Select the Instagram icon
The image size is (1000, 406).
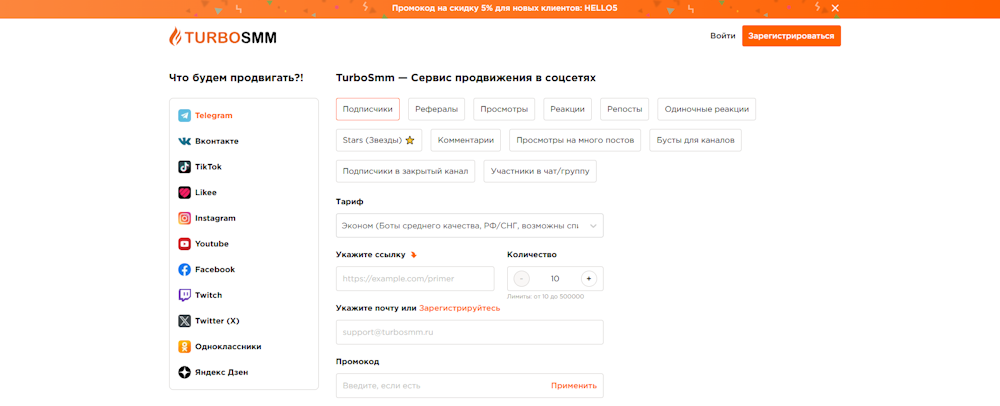[184, 218]
